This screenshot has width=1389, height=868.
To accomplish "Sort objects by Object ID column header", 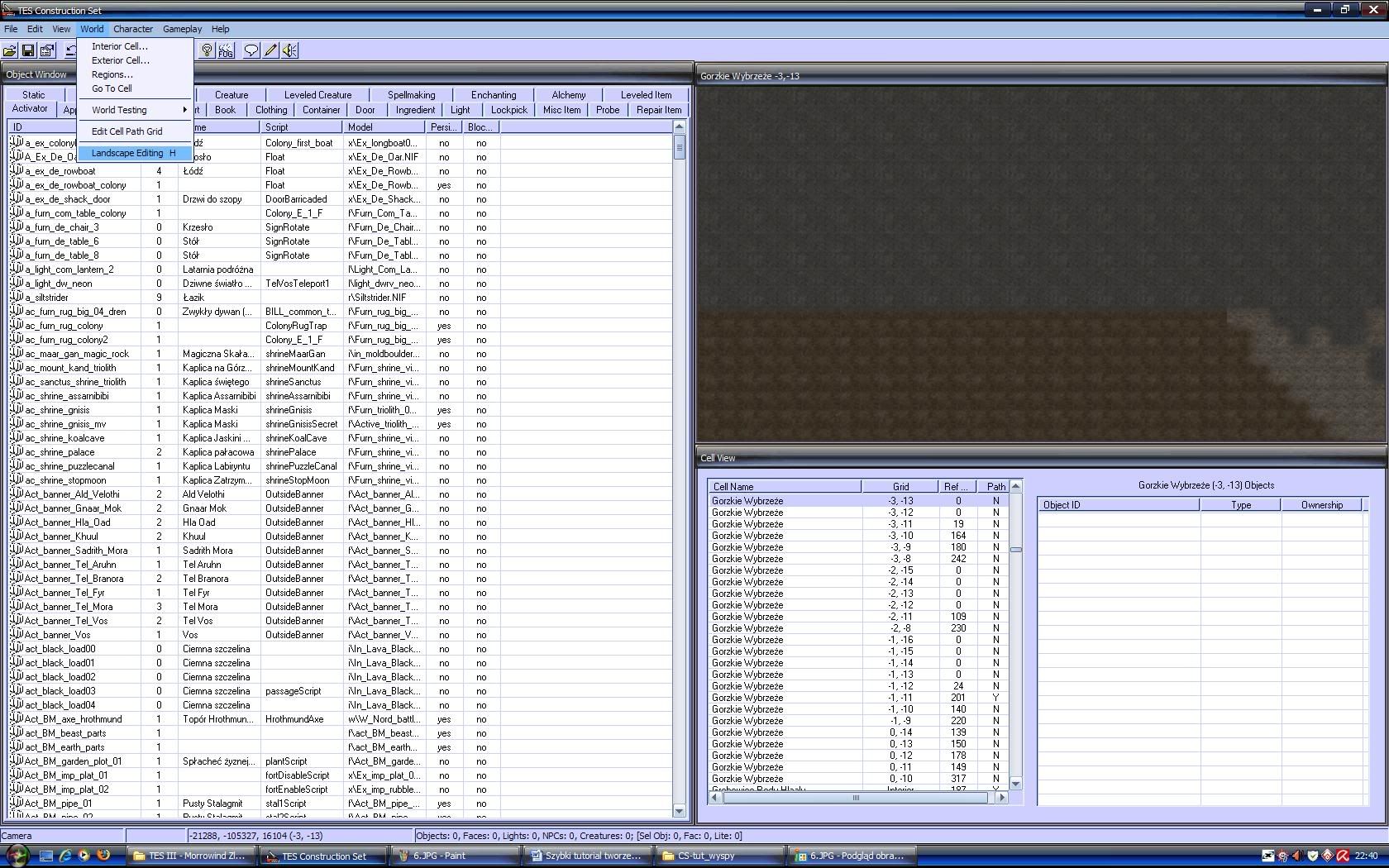I will coord(1119,505).
